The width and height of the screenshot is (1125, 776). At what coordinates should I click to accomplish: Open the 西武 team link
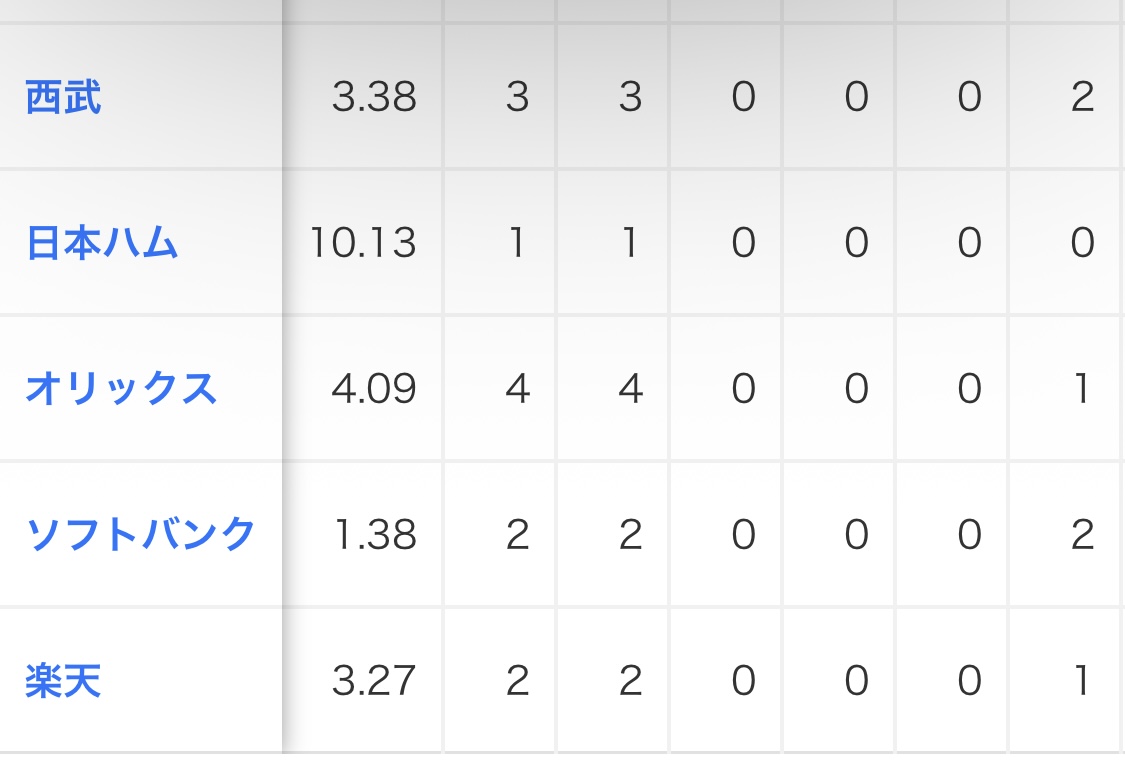63,98
